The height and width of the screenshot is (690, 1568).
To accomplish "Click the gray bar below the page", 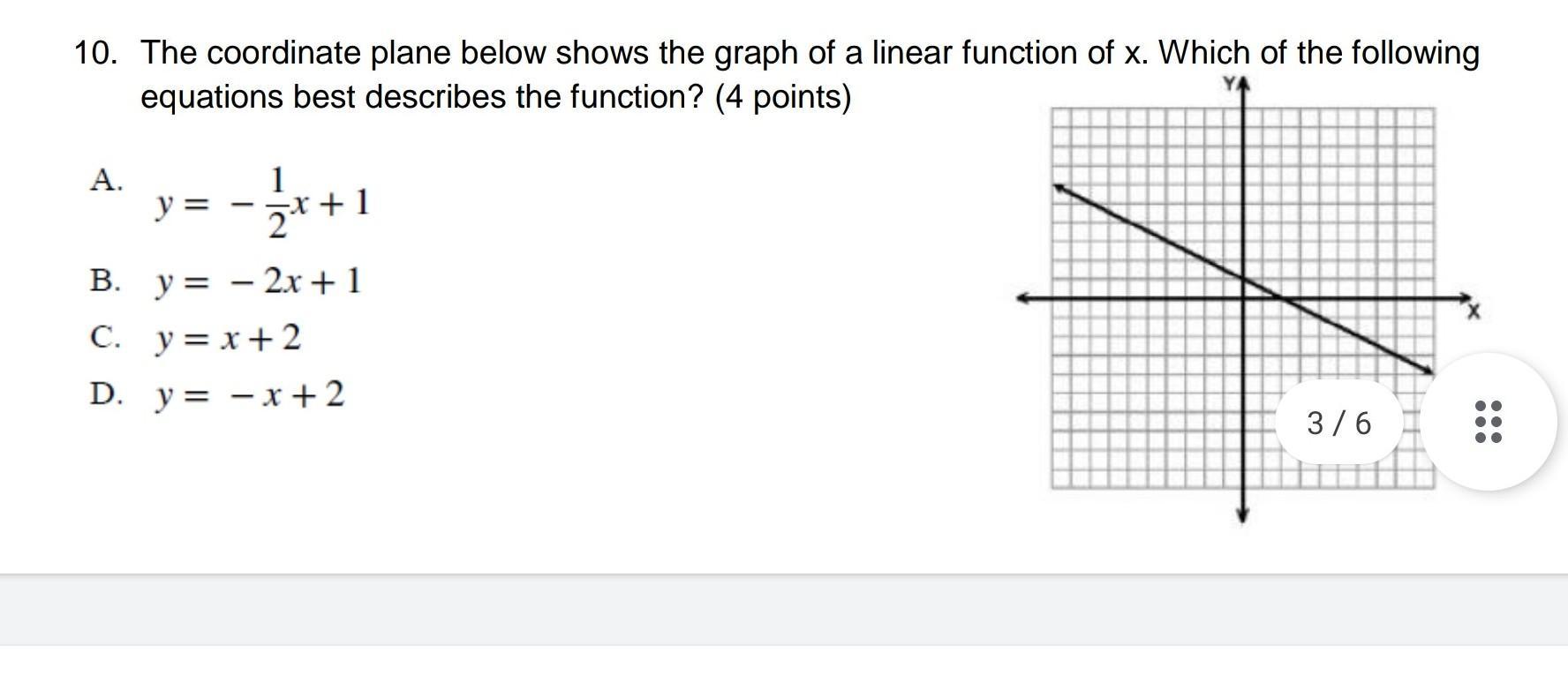I will click(784, 610).
